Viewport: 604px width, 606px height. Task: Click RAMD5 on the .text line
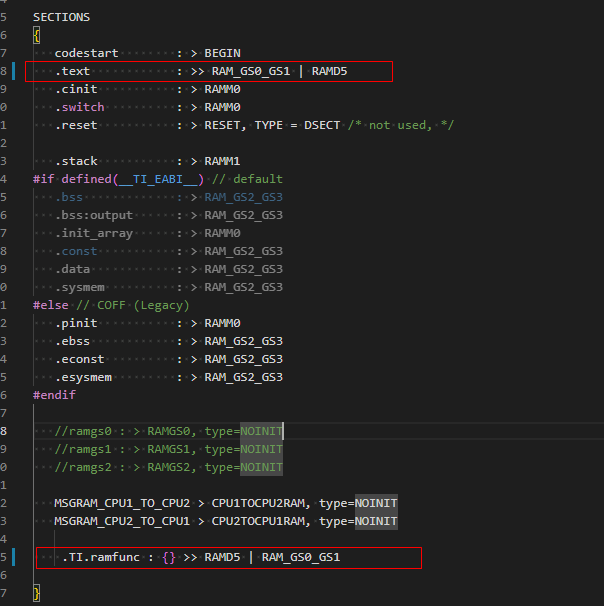(x=329, y=71)
